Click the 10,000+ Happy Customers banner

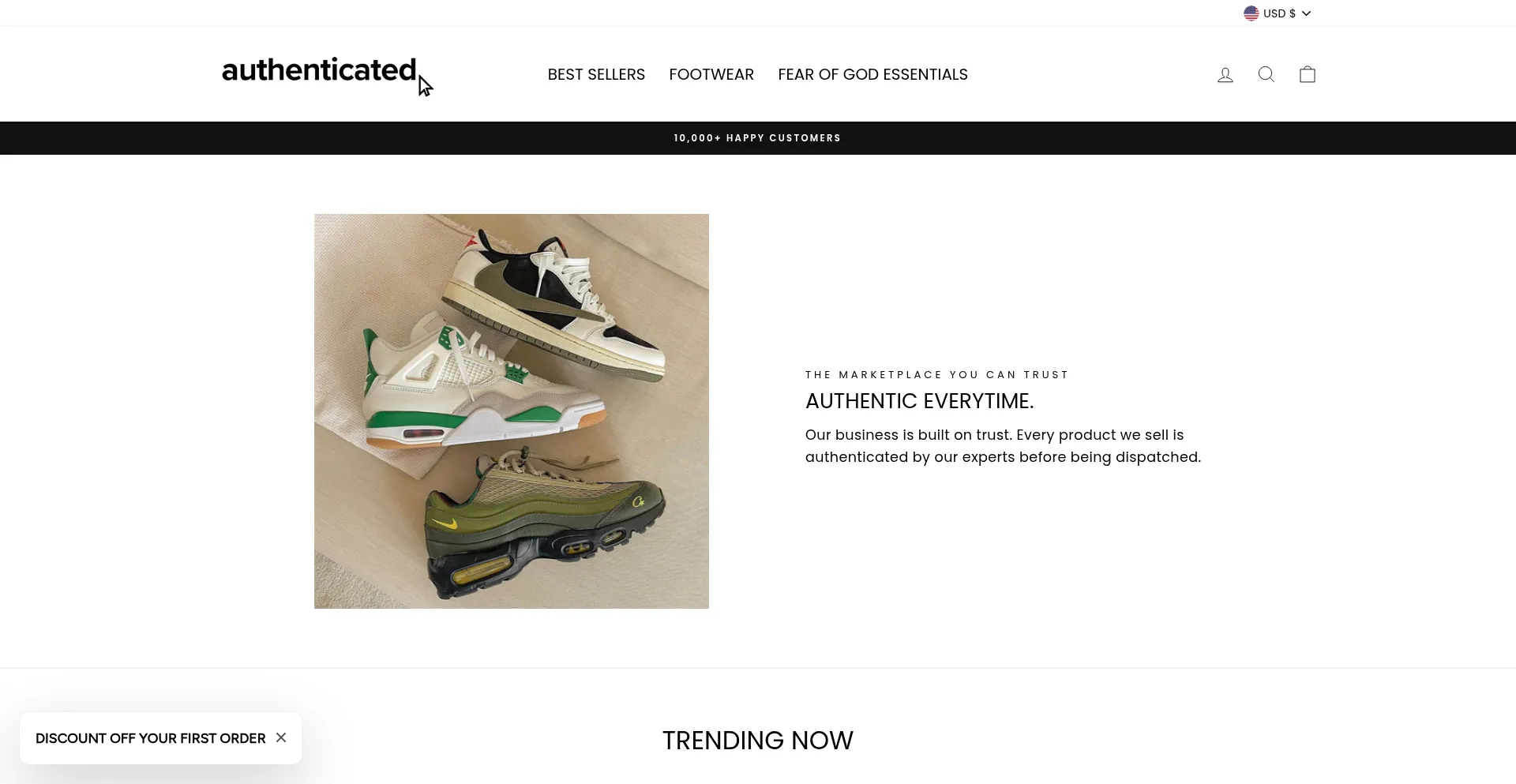point(757,138)
